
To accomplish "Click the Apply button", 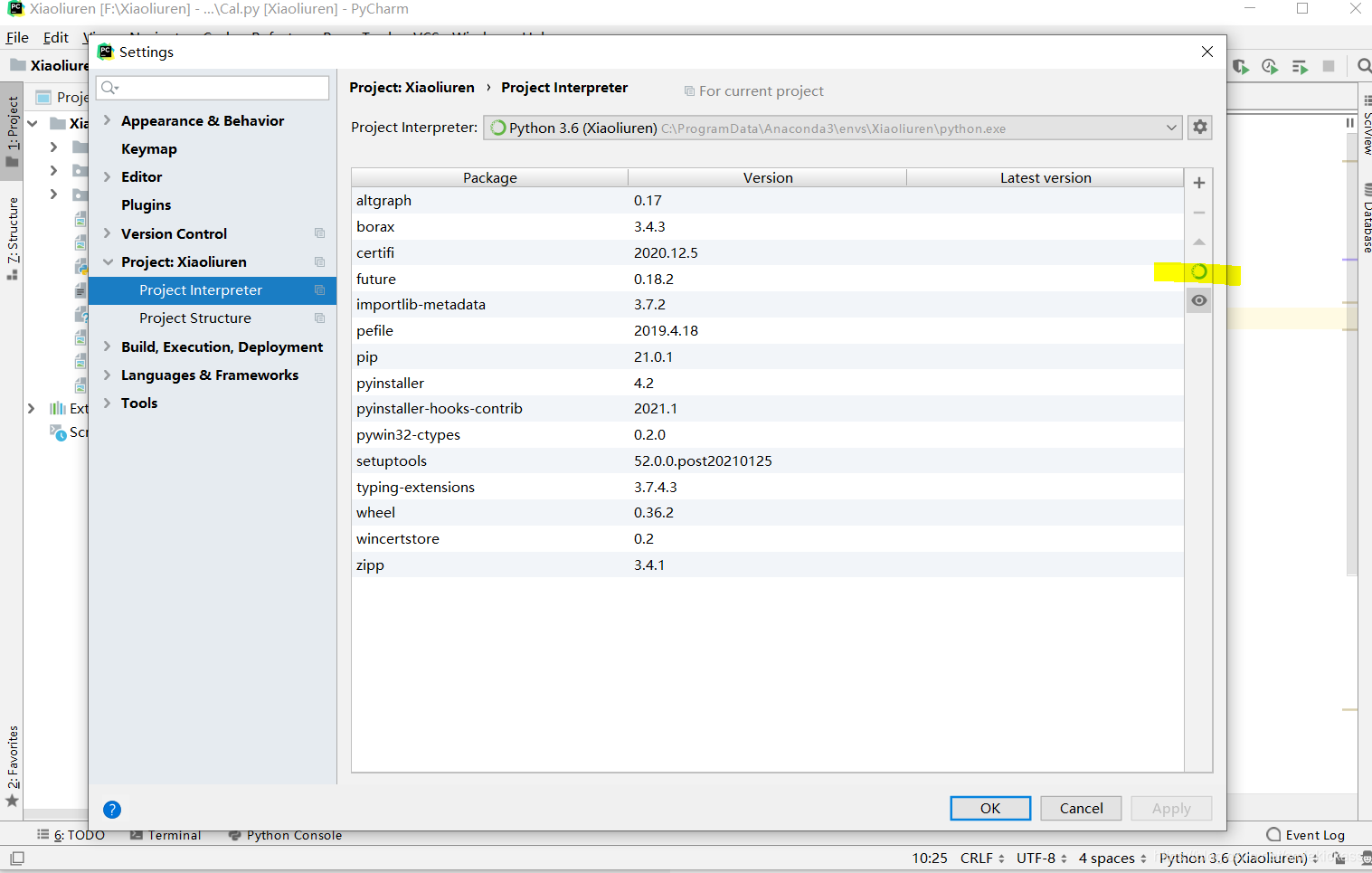I will pyautogui.click(x=1171, y=809).
